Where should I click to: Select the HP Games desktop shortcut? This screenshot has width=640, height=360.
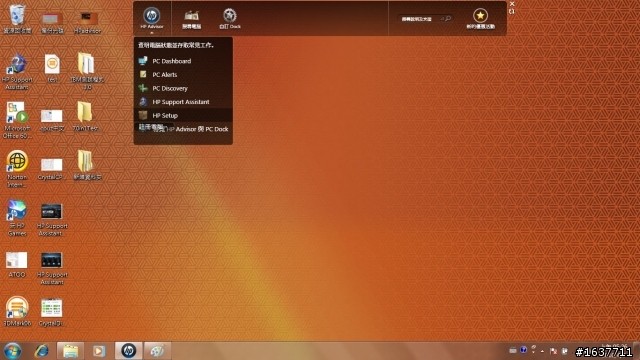tap(17, 218)
